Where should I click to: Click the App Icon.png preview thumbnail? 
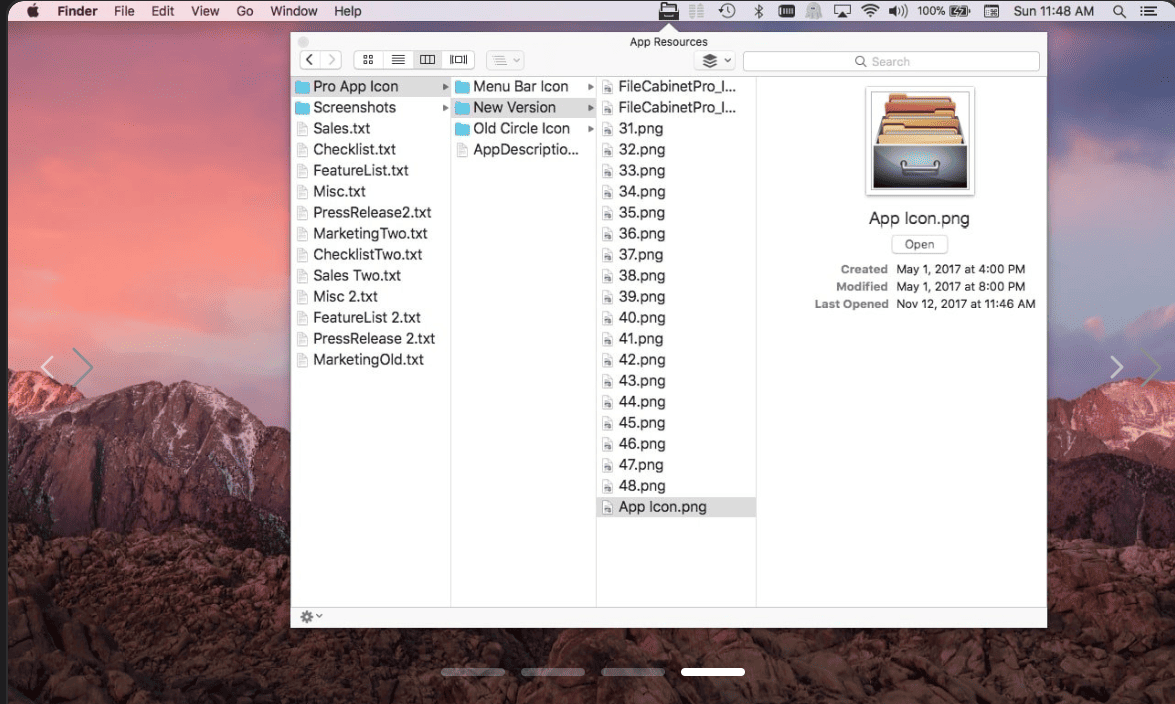[x=920, y=141]
